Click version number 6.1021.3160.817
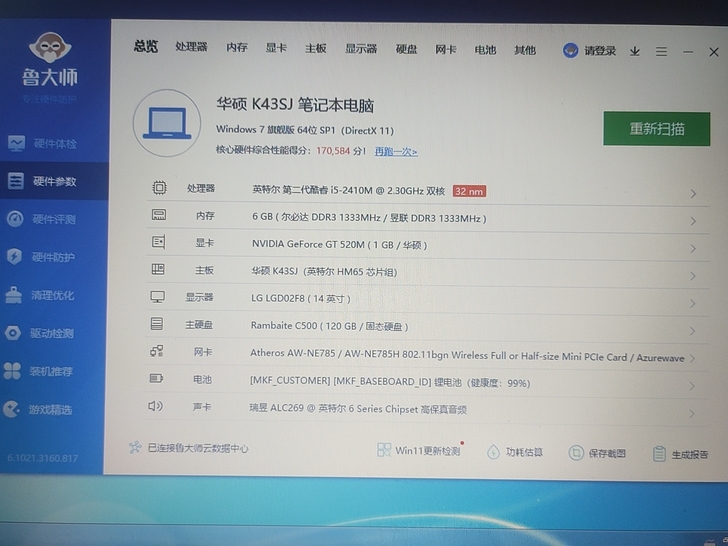Screen dimensions: 728x546 click(43, 458)
